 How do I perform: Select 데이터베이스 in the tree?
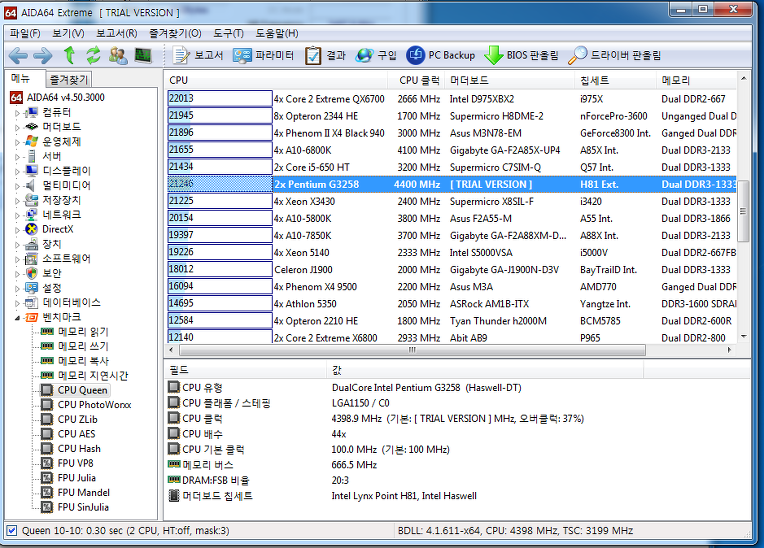point(71,302)
